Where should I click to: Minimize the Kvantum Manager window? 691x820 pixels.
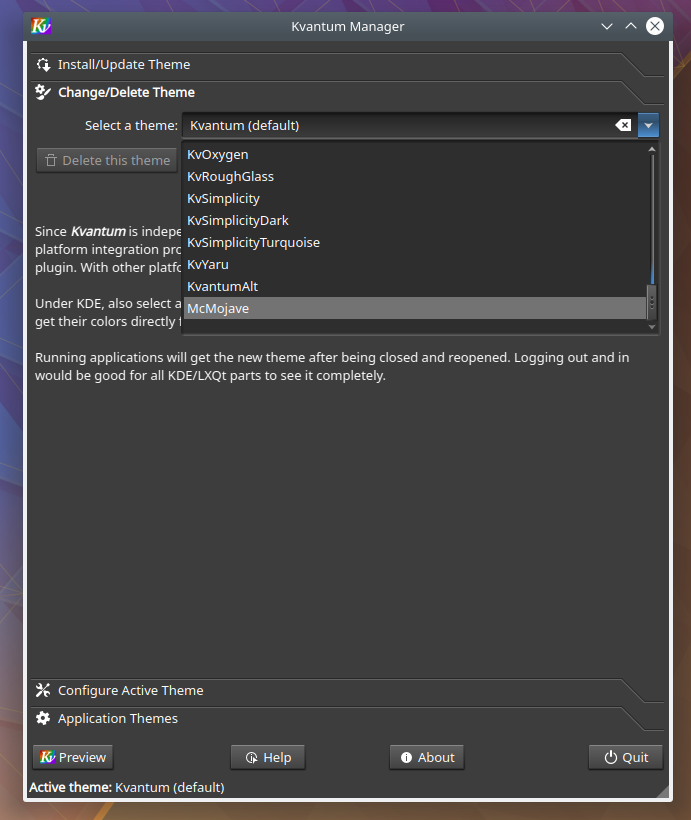pos(607,26)
